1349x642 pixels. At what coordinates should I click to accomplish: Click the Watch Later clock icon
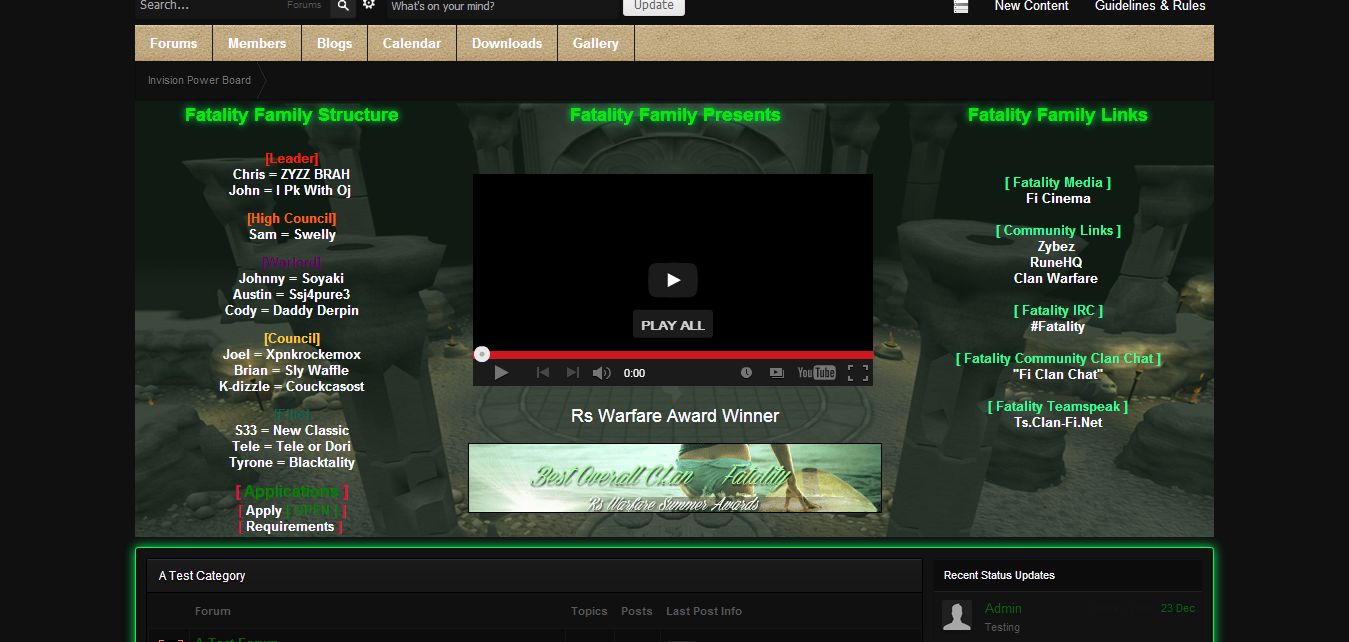(746, 373)
